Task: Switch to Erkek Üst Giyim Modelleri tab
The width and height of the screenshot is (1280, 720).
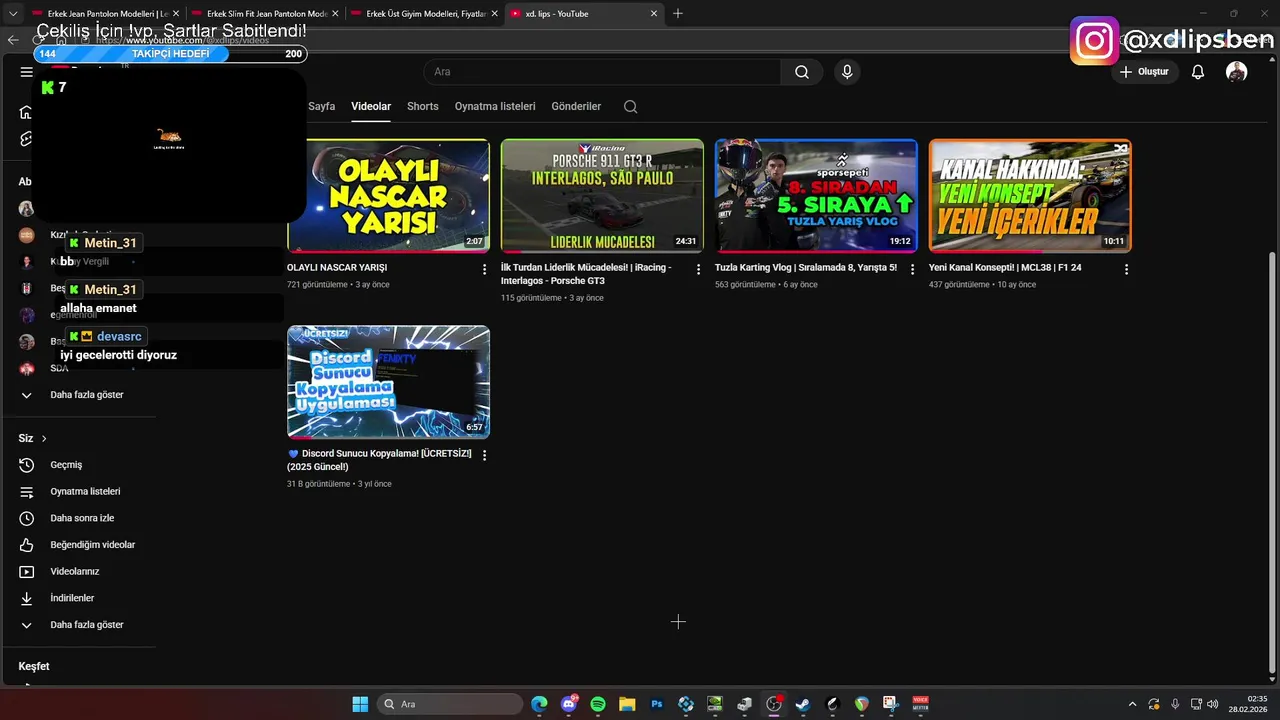Action: point(424,14)
